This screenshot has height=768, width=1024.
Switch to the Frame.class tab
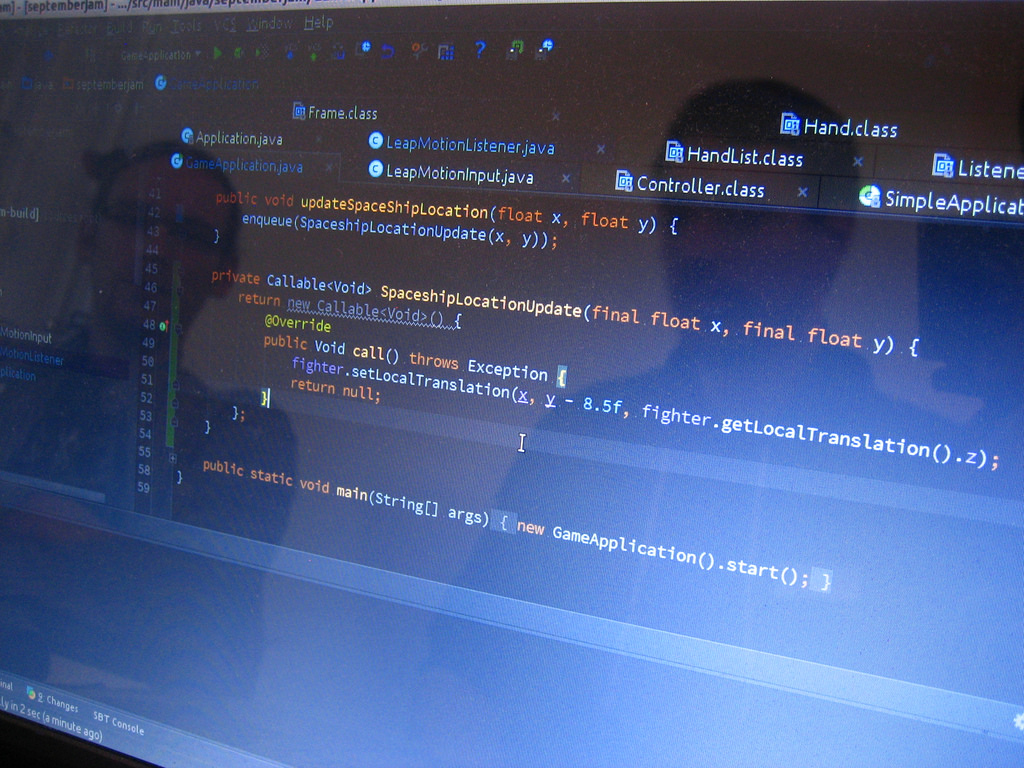[x=335, y=113]
